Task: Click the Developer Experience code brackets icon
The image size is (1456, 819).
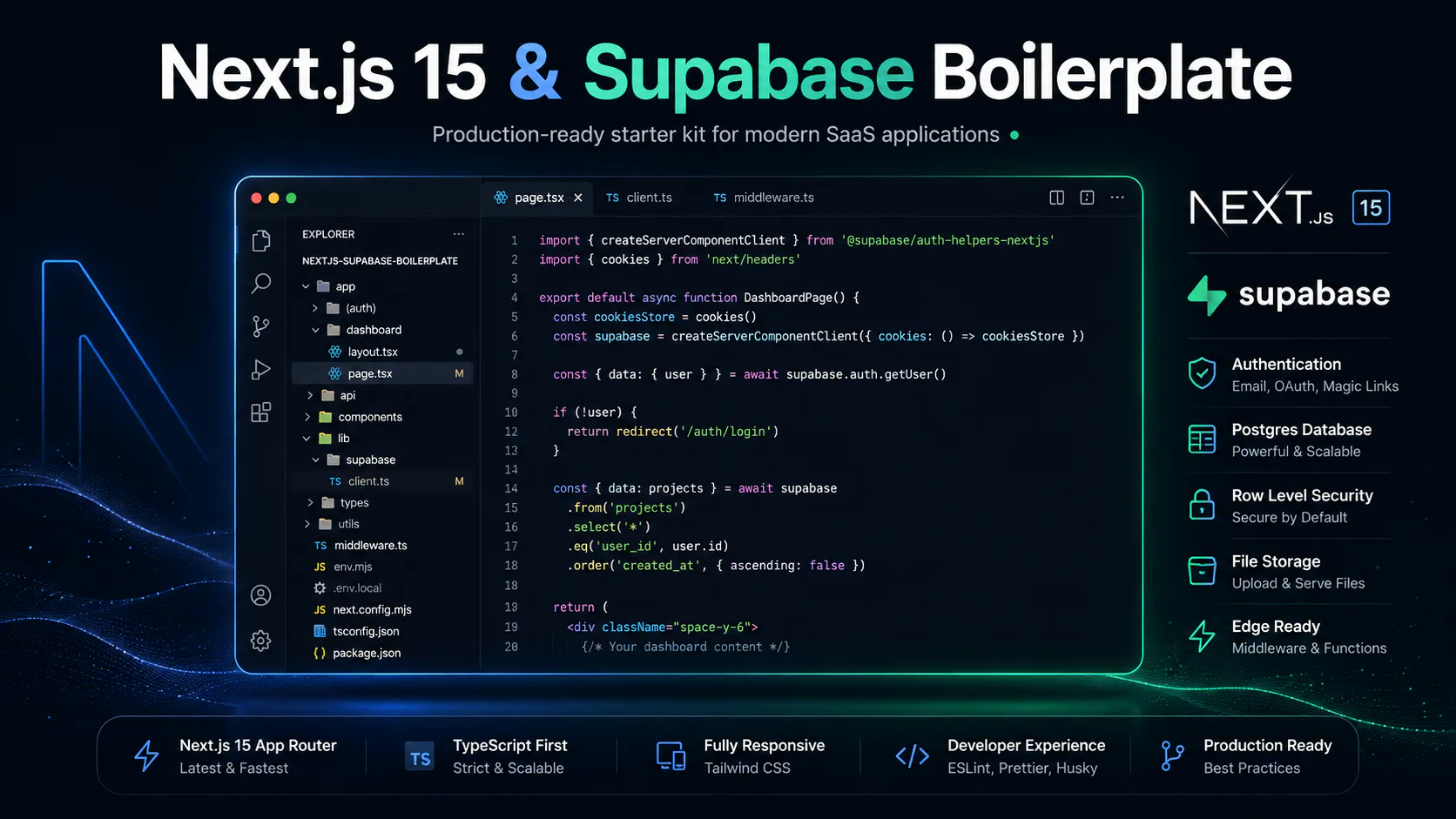Action: [913, 756]
